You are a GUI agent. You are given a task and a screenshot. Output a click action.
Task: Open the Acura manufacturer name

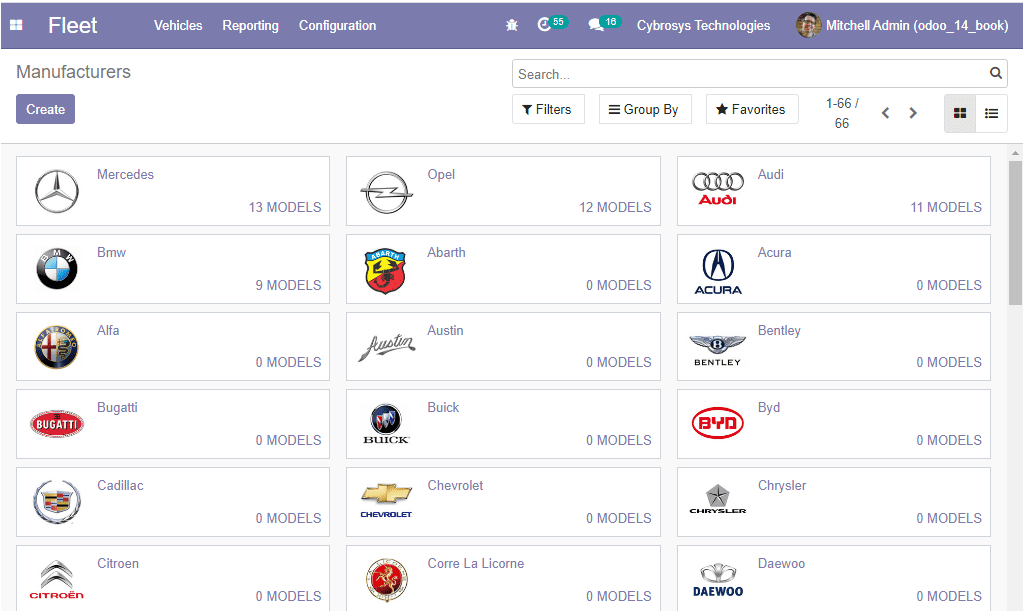coord(775,252)
